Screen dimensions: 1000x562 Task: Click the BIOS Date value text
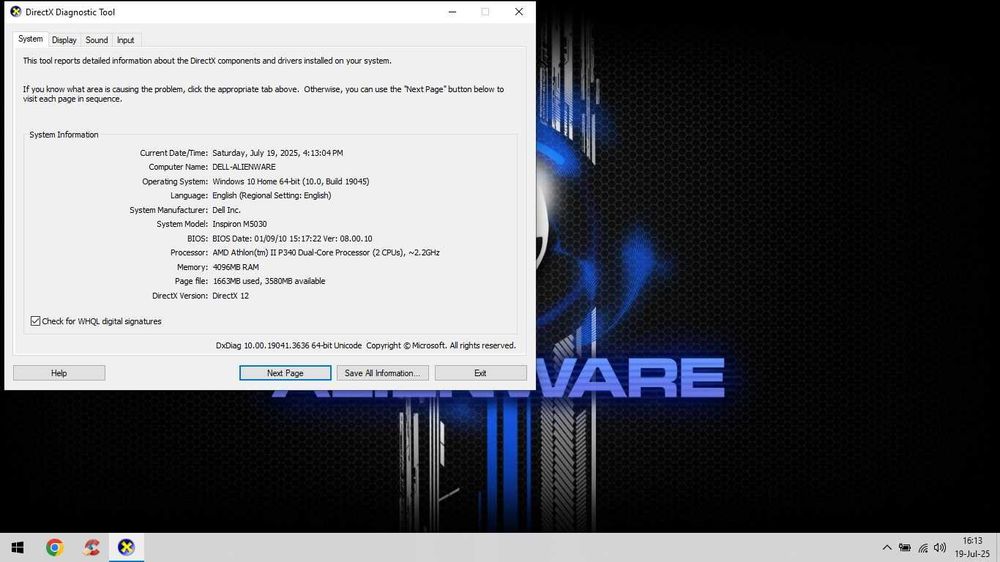click(x=292, y=239)
